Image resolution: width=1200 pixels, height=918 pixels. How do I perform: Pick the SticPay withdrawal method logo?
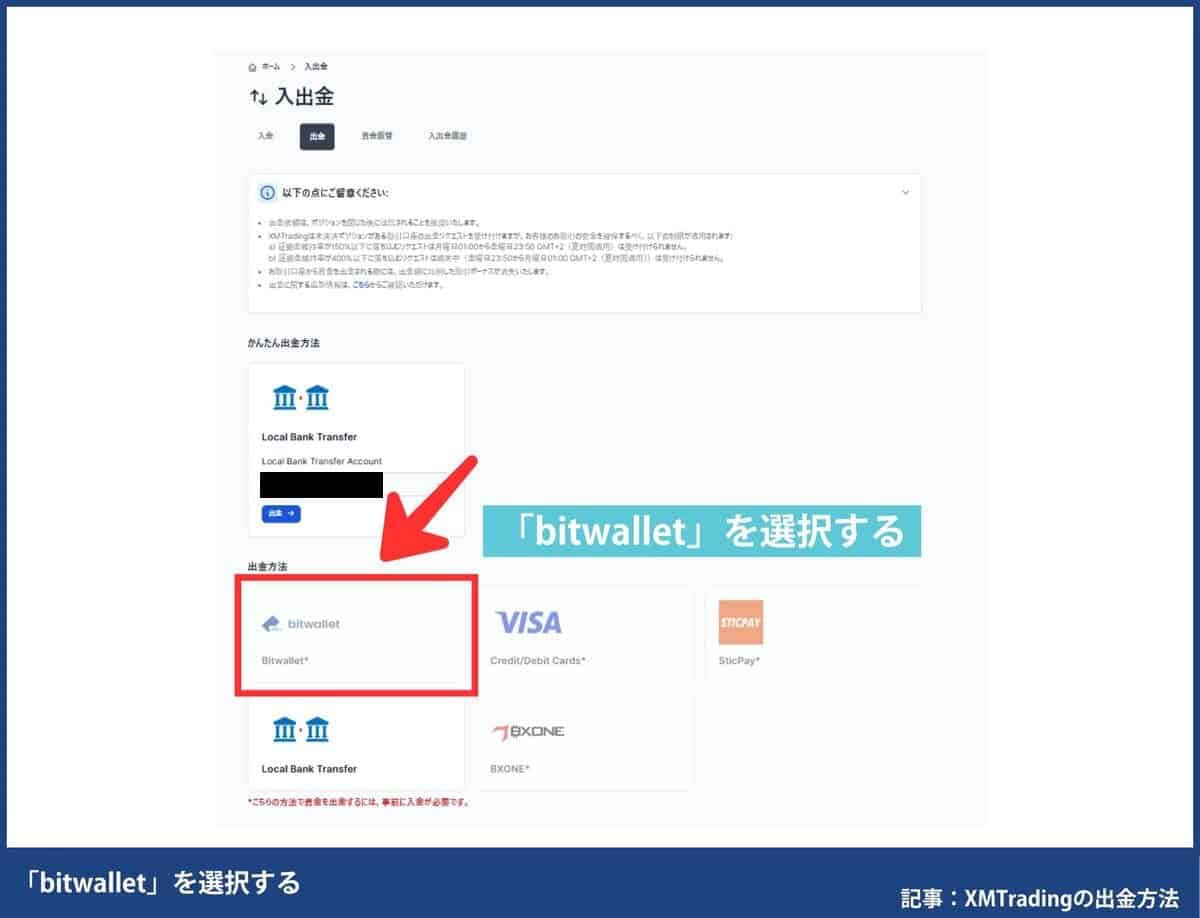coord(741,622)
